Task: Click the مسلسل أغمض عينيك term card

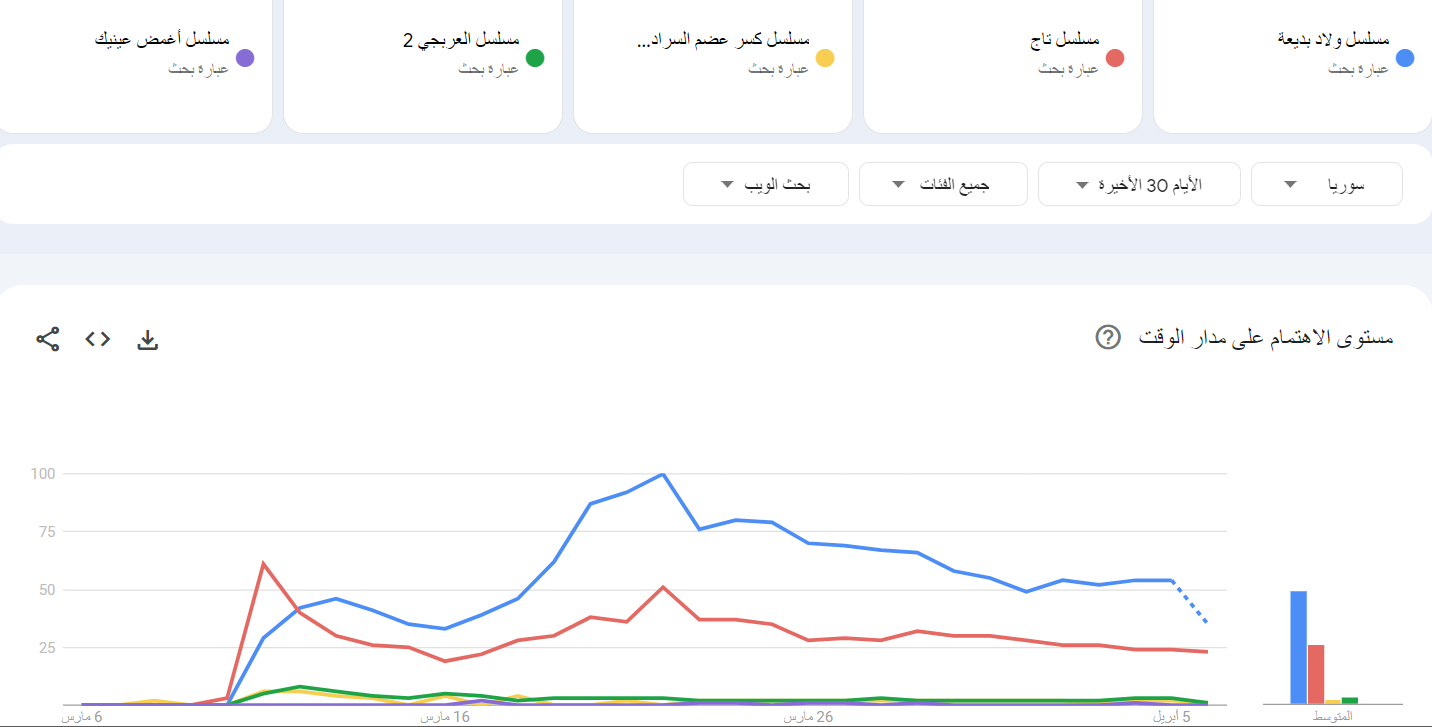Action: [x=133, y=66]
